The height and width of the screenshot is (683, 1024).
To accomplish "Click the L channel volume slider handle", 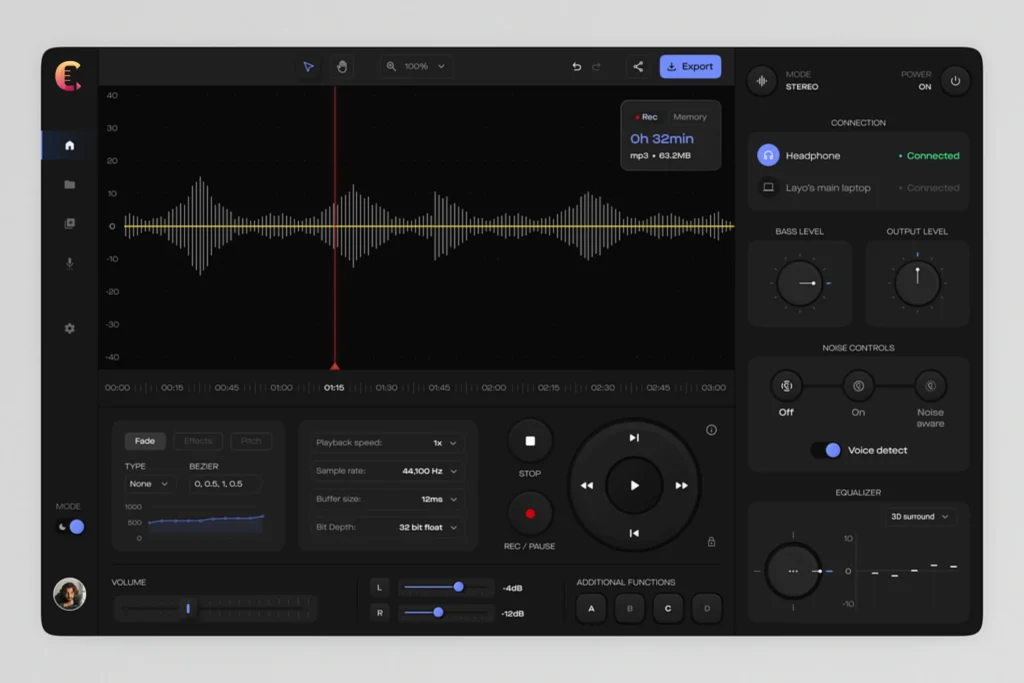I will coord(458,587).
